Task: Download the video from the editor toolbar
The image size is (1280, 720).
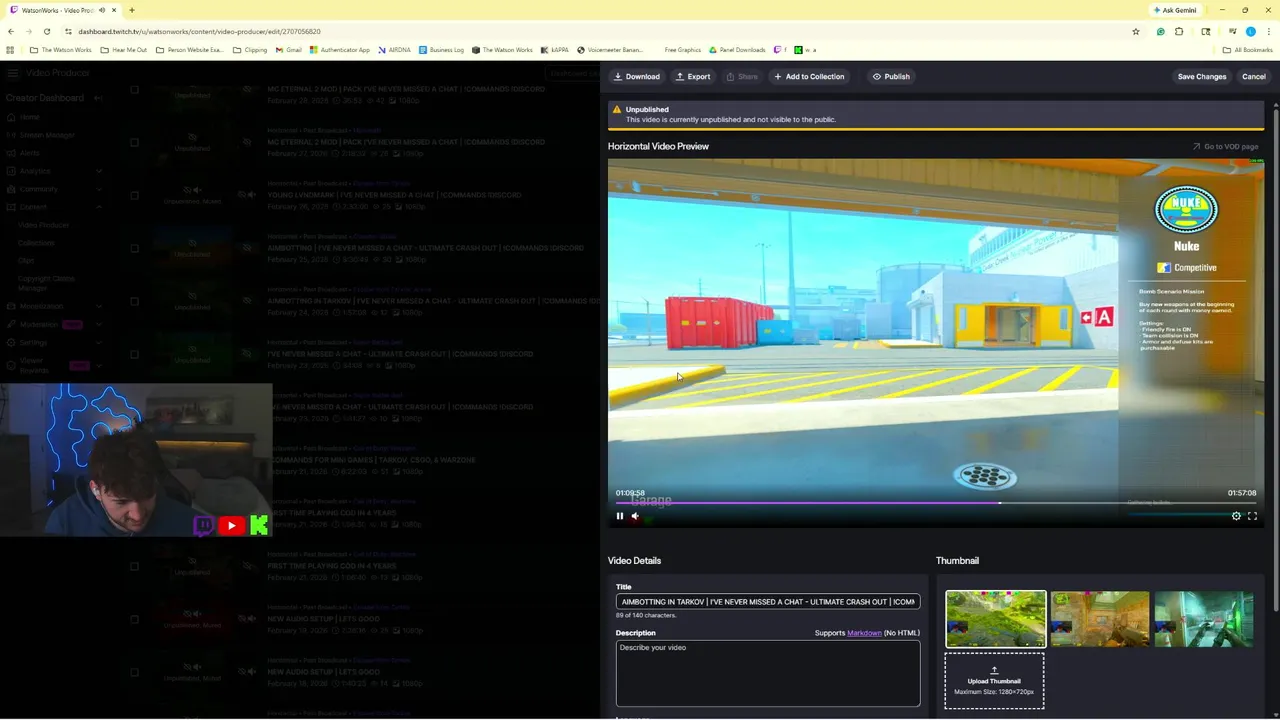Action: tap(637, 76)
